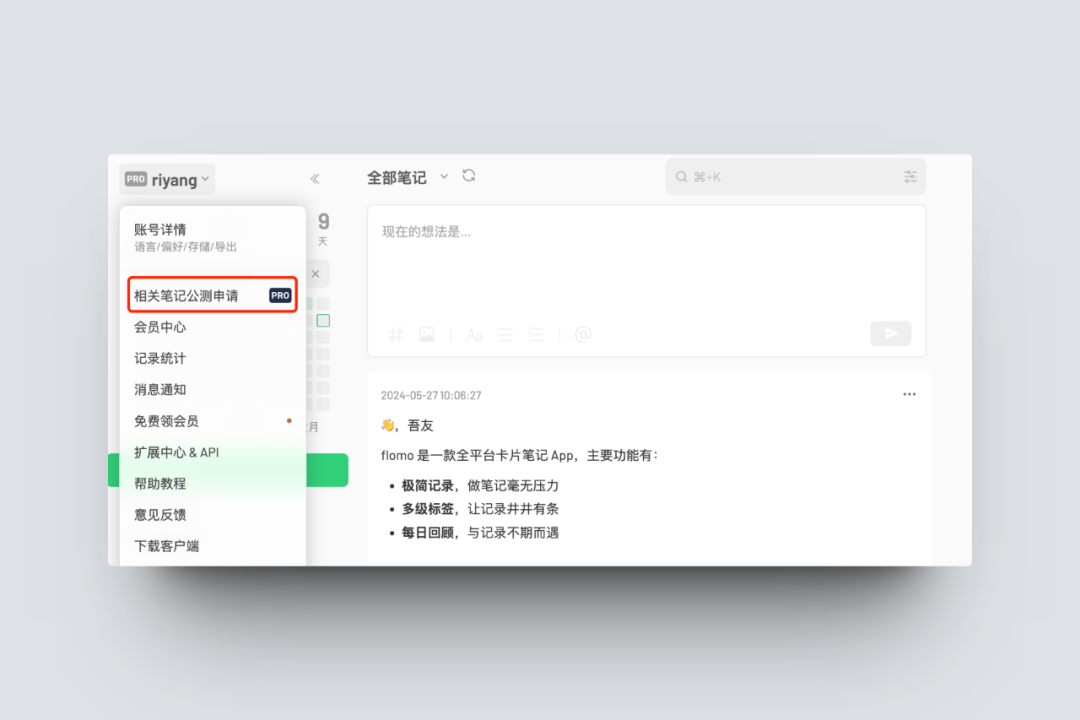Close the sidebar banner with the X

tap(315, 274)
